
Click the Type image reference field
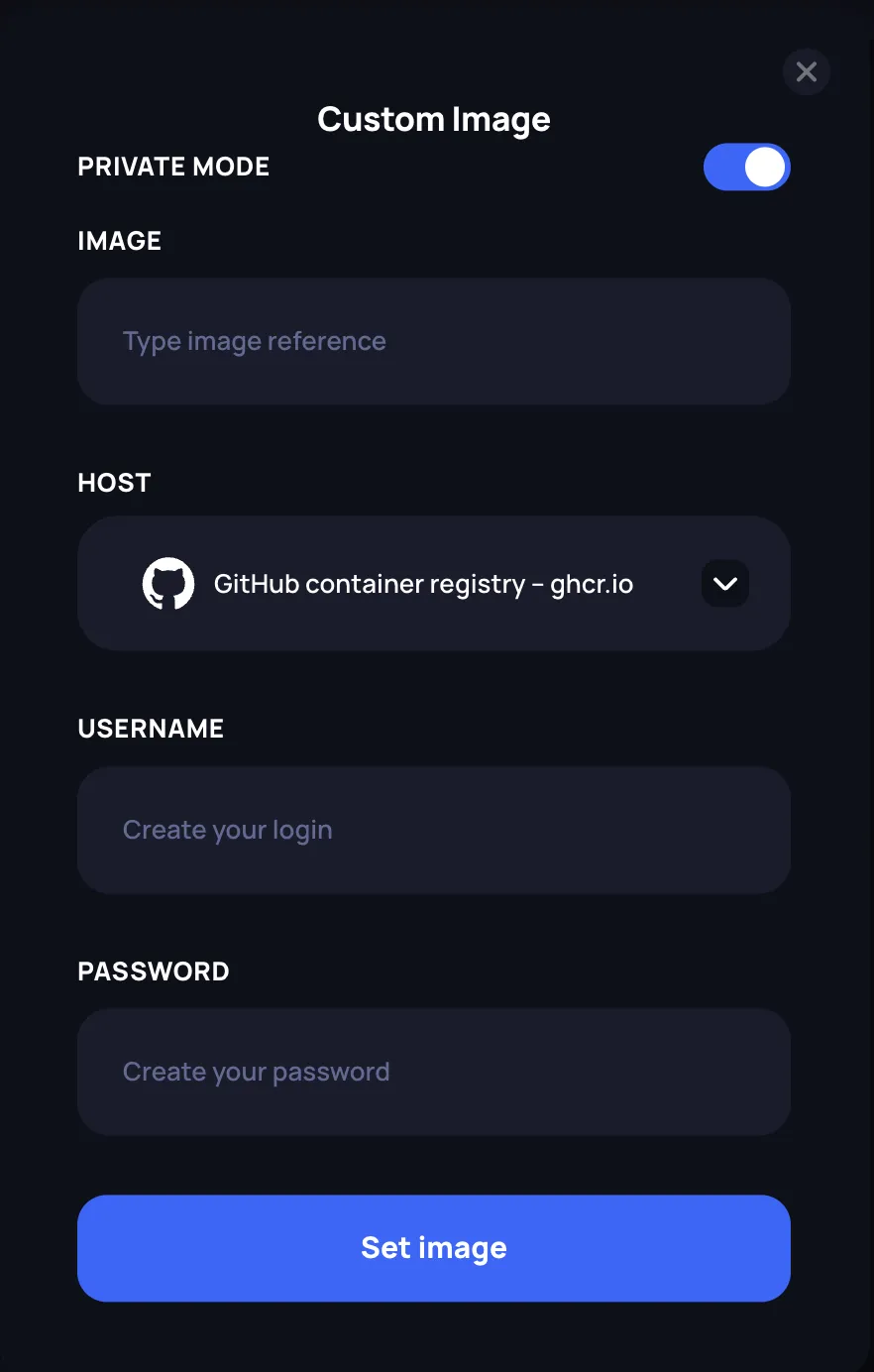(434, 341)
